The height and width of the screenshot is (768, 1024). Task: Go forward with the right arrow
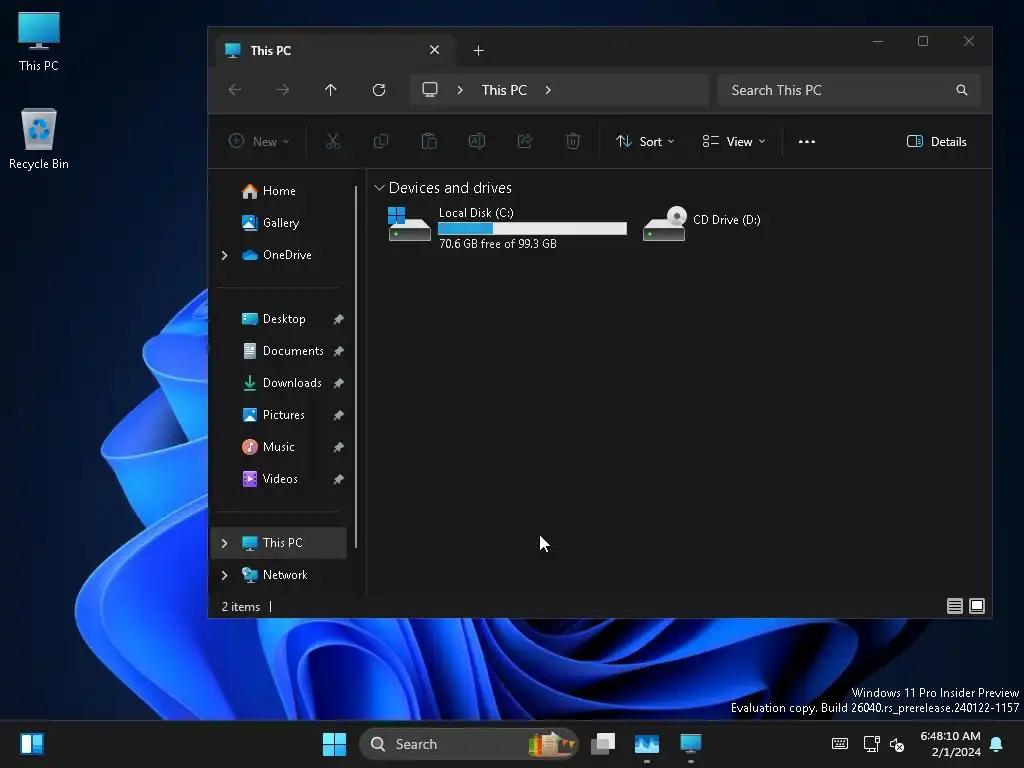coord(283,90)
